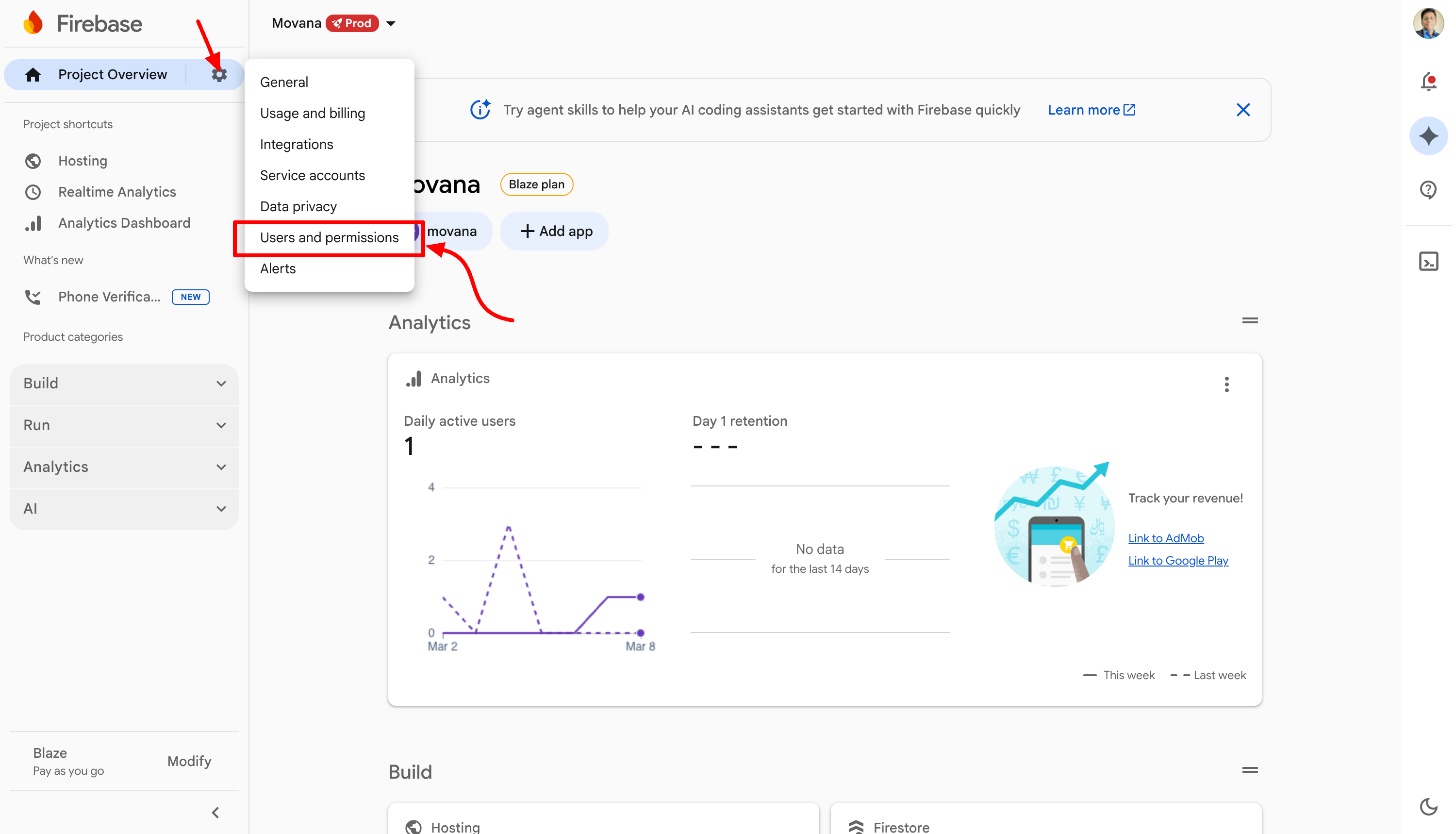Collapse the Analytics section handle

1250,321
